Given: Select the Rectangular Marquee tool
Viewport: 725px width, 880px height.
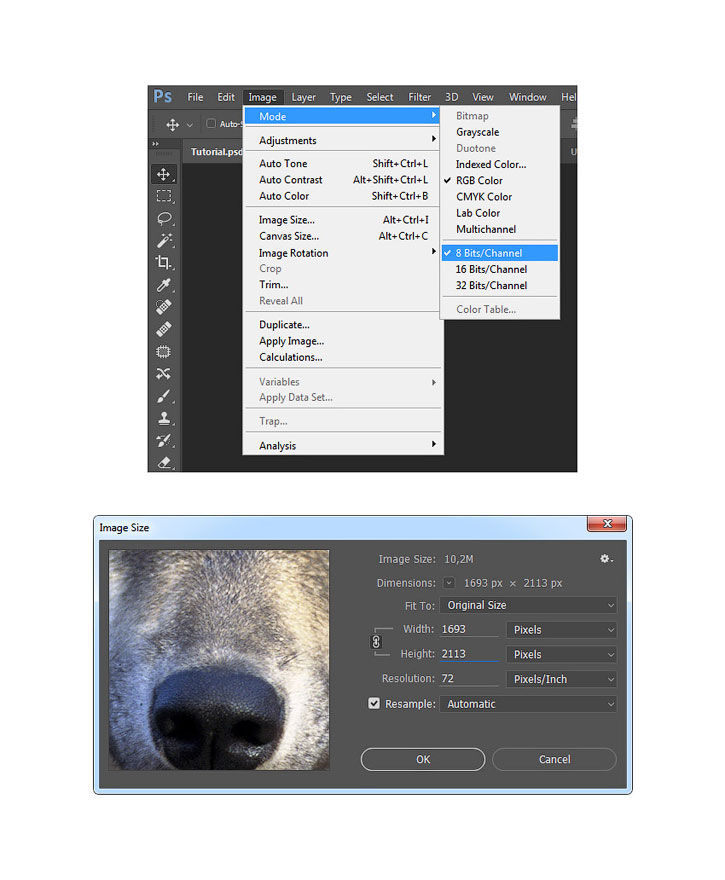Looking at the screenshot, I should [x=163, y=196].
